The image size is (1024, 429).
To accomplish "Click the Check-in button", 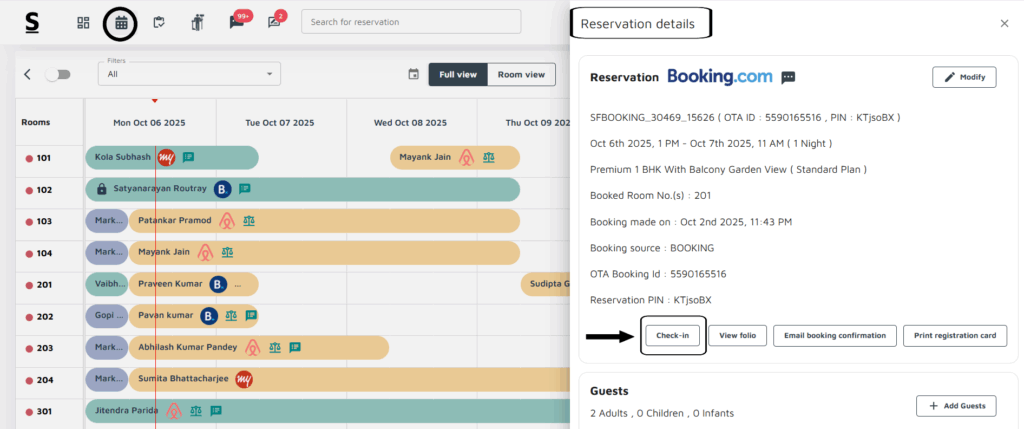I will 673,336.
